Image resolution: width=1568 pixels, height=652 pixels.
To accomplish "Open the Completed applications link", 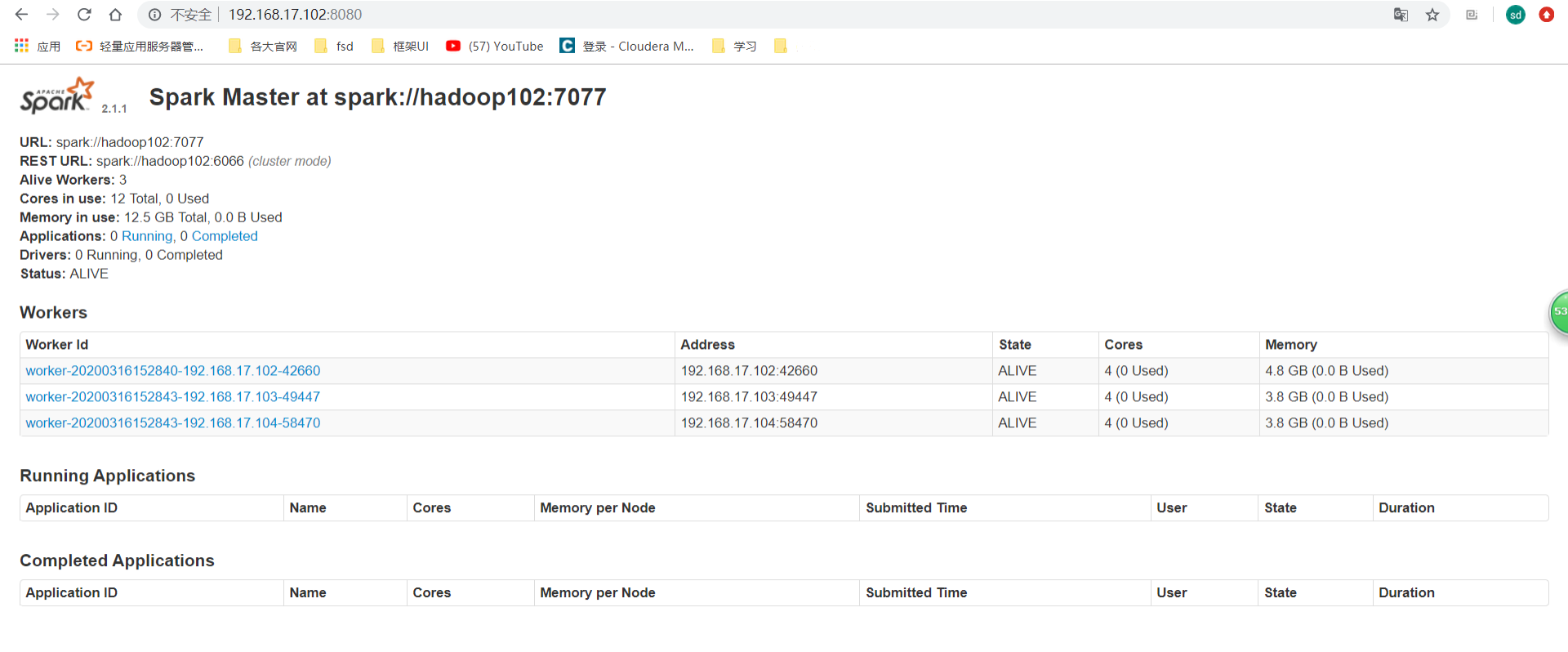I will pos(225,236).
